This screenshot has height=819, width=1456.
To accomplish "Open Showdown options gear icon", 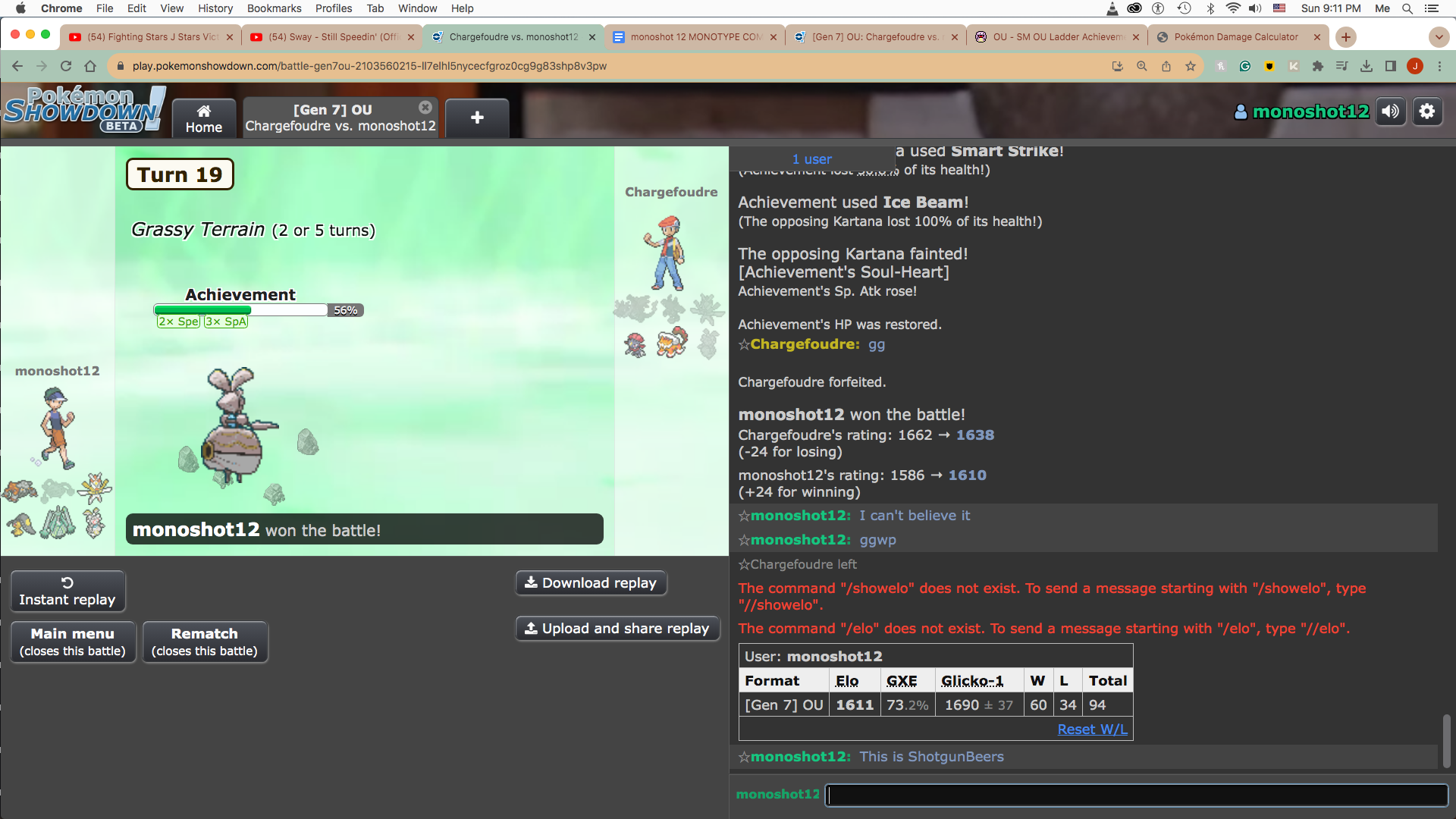I will click(x=1426, y=111).
